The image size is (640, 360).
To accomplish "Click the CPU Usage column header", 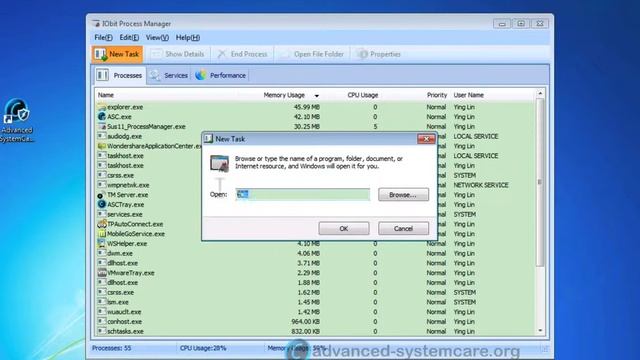I will [362, 95].
